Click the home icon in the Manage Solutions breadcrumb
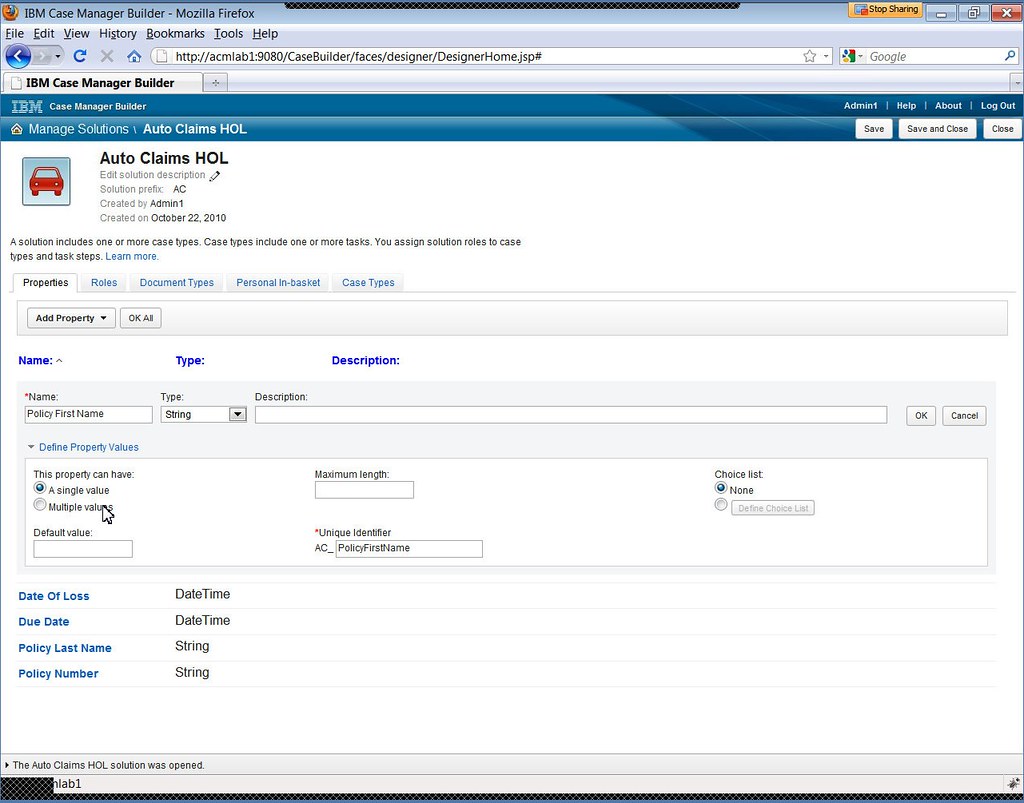 pyautogui.click(x=16, y=129)
